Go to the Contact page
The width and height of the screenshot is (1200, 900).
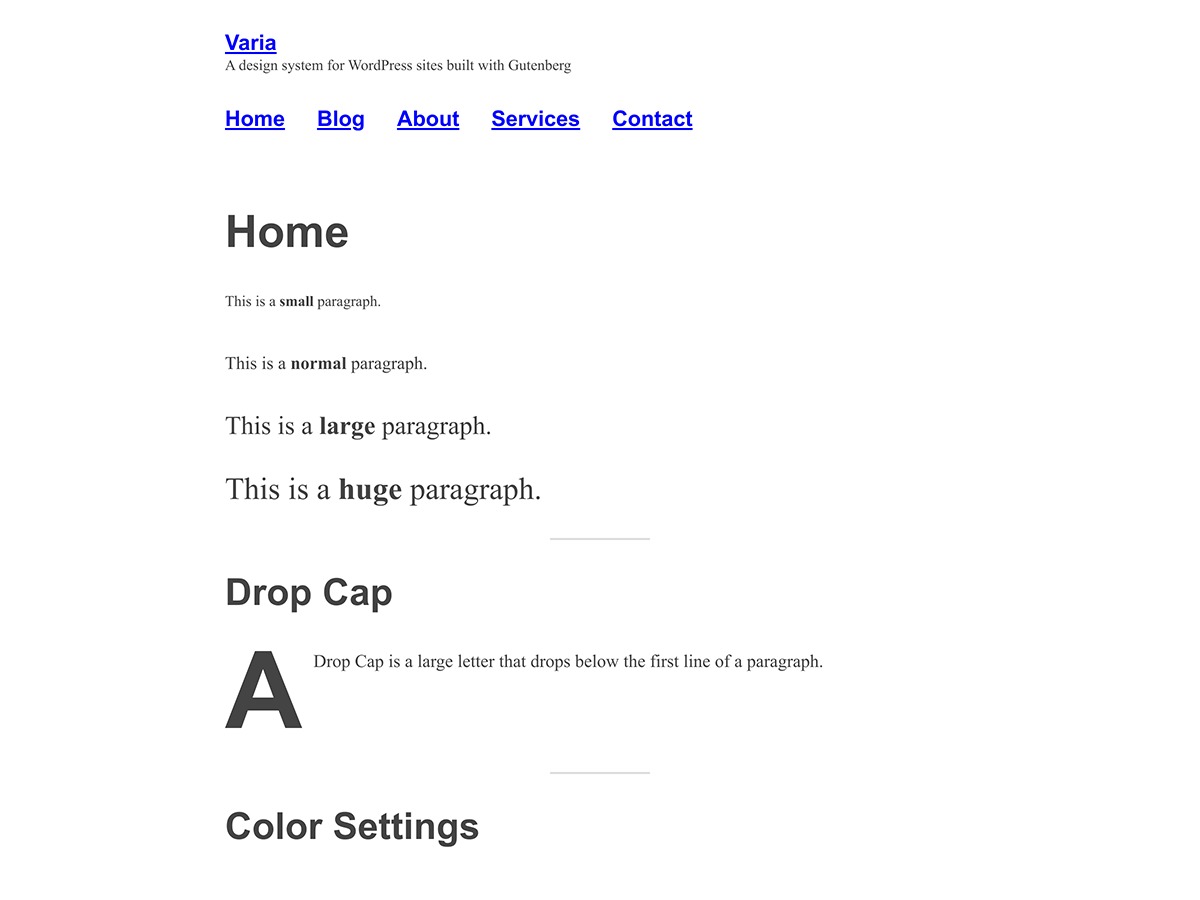[x=652, y=119]
